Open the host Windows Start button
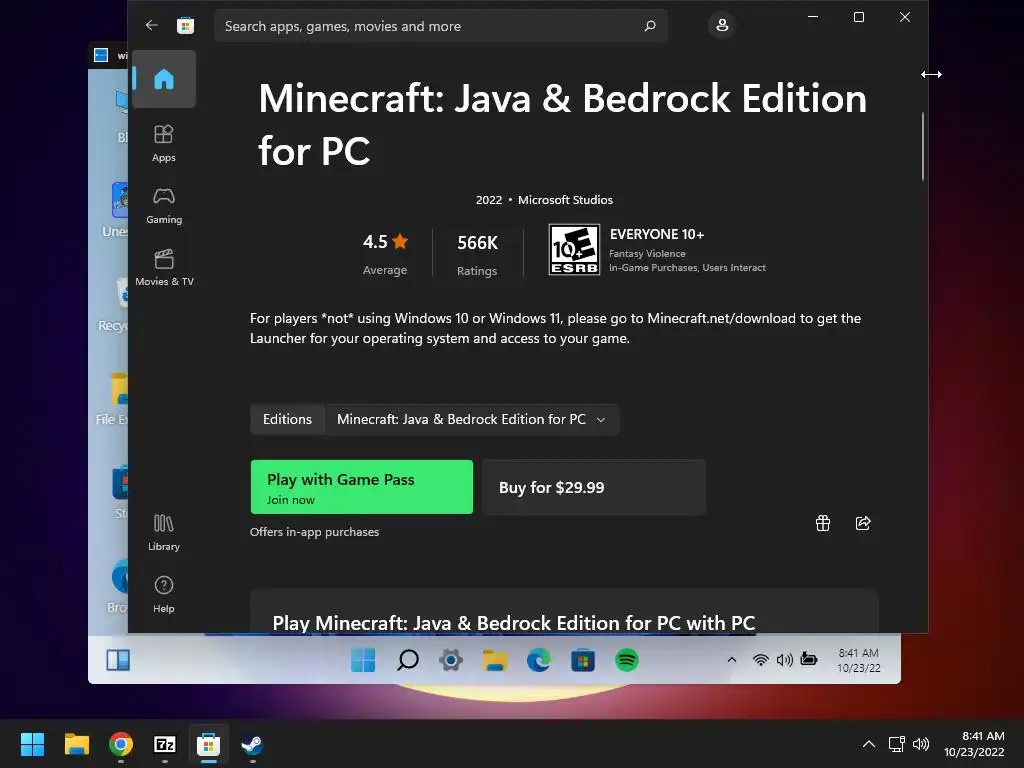 pos(32,744)
